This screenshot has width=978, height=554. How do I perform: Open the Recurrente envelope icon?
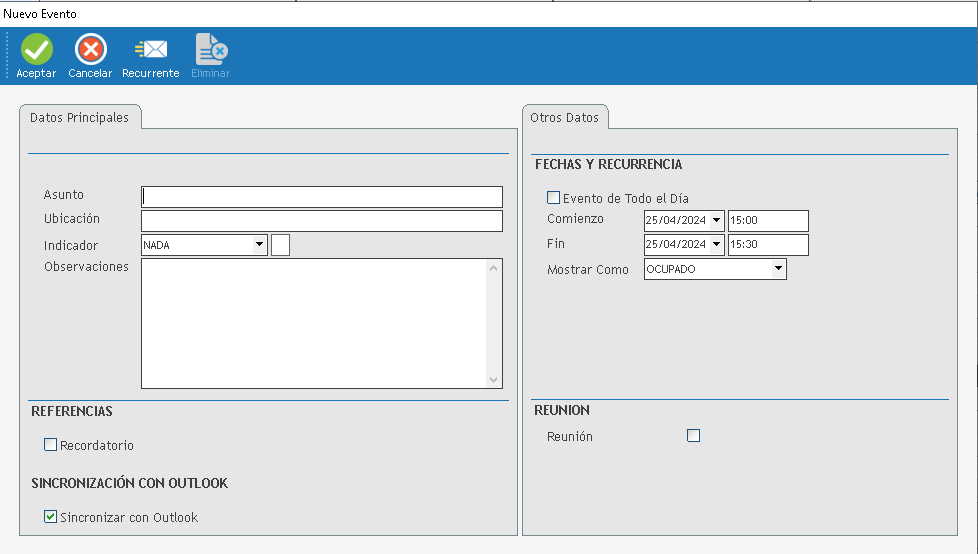[151, 49]
